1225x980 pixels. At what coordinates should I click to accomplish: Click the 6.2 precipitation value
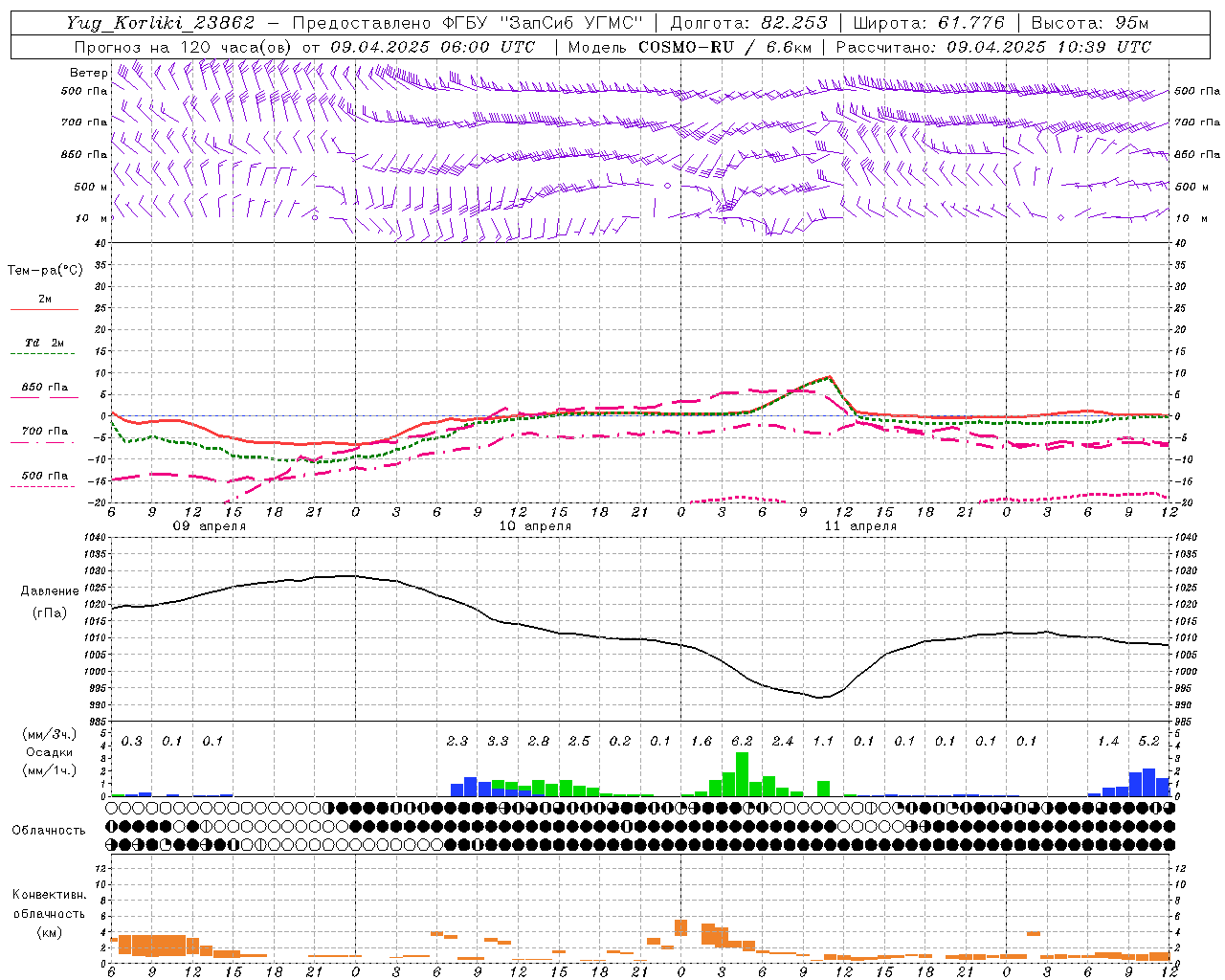click(742, 741)
